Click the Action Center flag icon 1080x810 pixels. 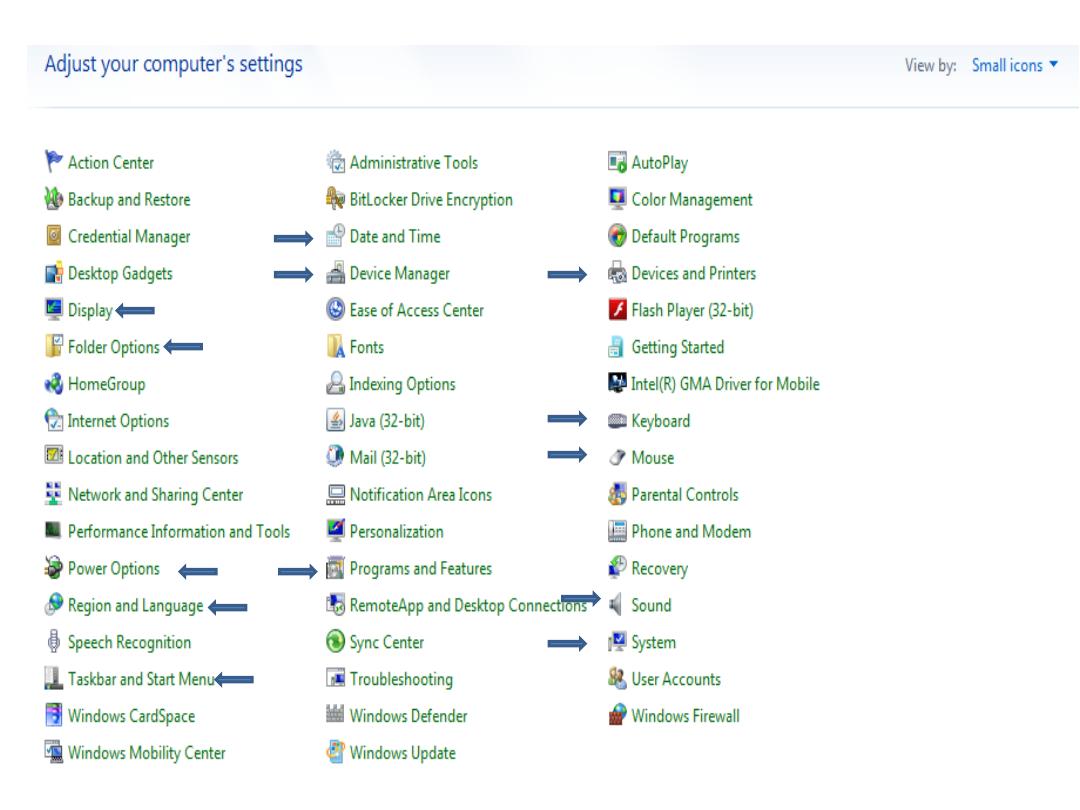point(53,162)
